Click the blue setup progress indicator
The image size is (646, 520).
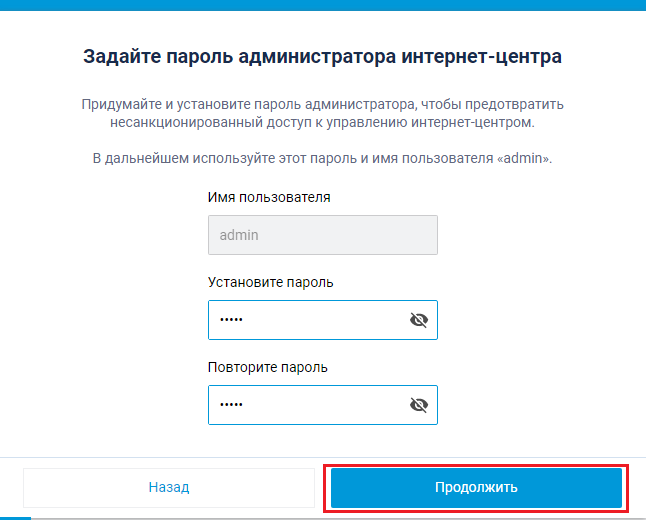15,518
